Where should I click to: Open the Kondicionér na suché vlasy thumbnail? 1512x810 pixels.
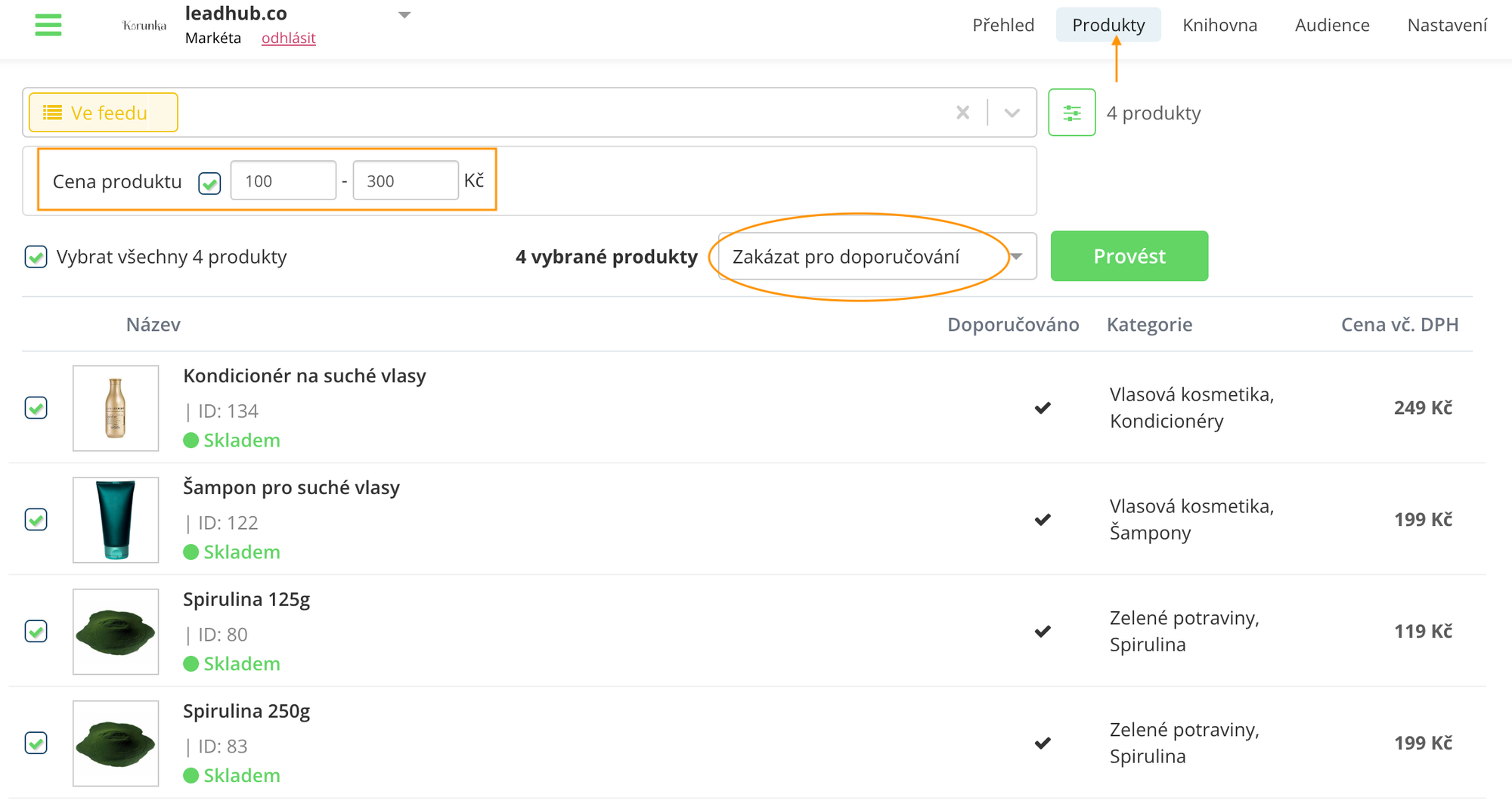pos(116,408)
